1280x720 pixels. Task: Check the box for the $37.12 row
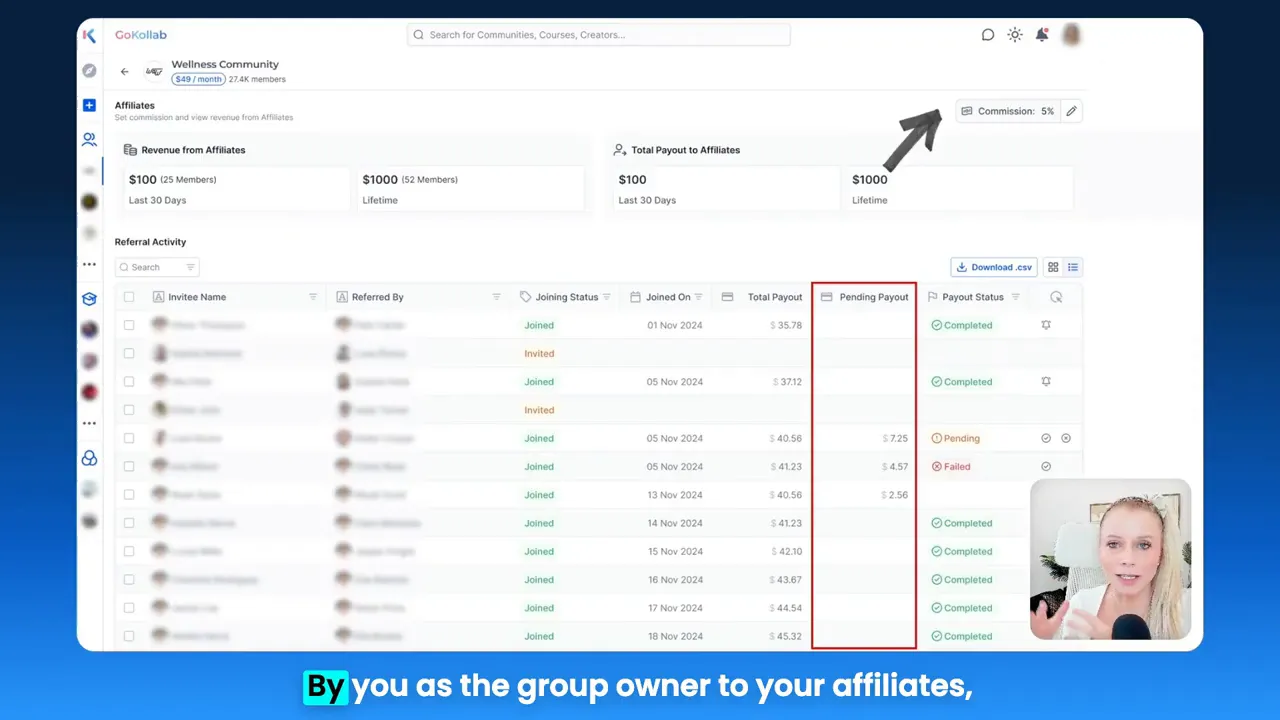point(129,381)
